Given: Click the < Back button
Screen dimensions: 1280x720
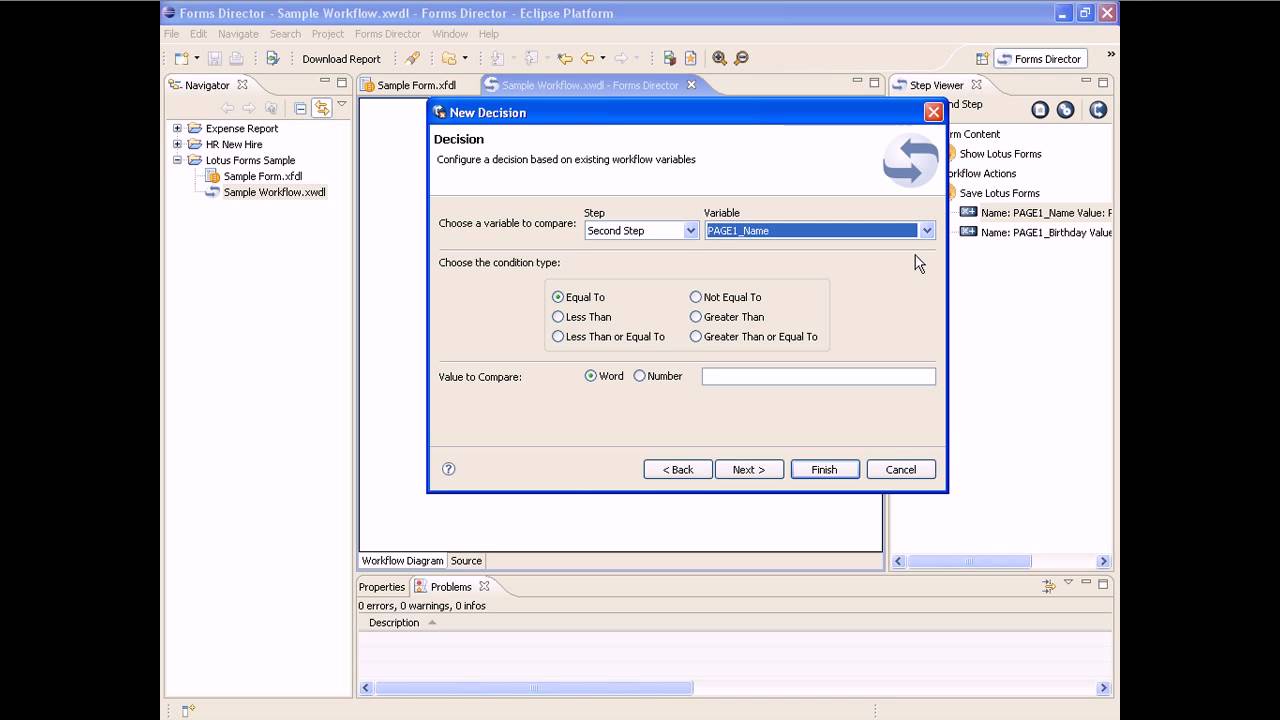Looking at the screenshot, I should 678,469.
